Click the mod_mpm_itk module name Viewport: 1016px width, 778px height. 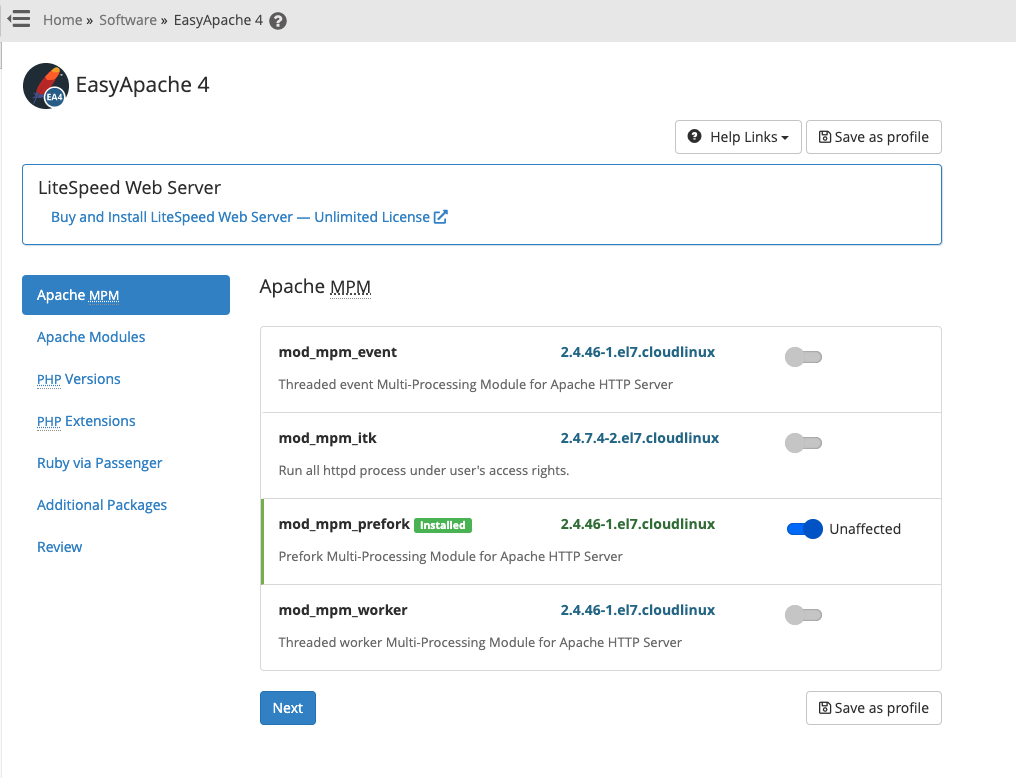coord(327,438)
